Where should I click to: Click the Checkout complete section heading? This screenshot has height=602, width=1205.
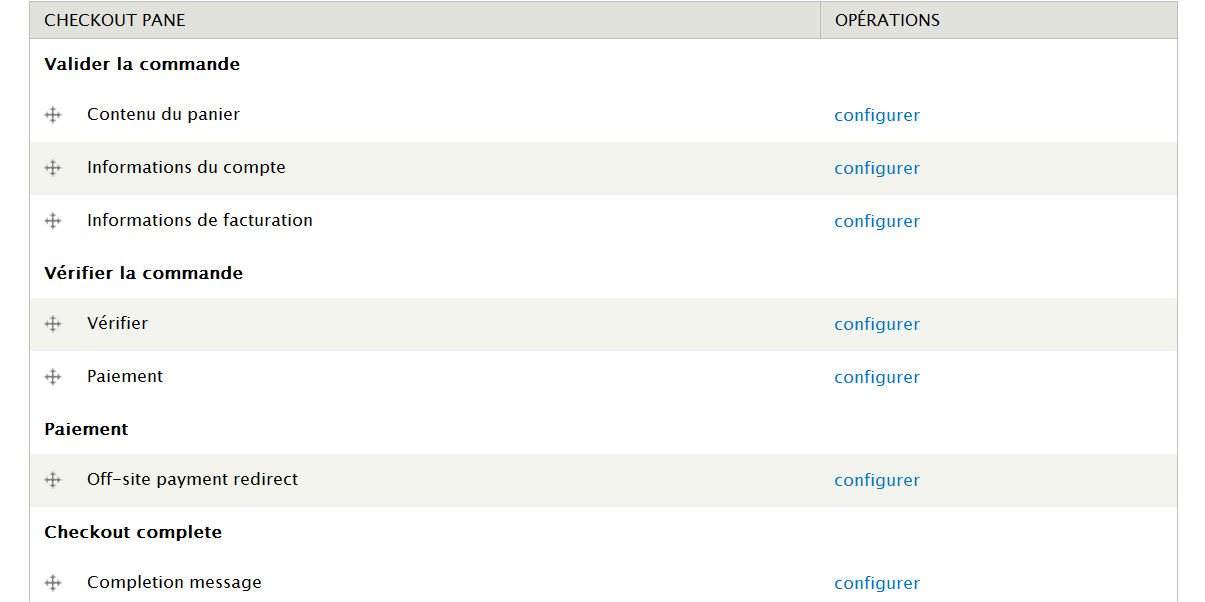coord(133,532)
